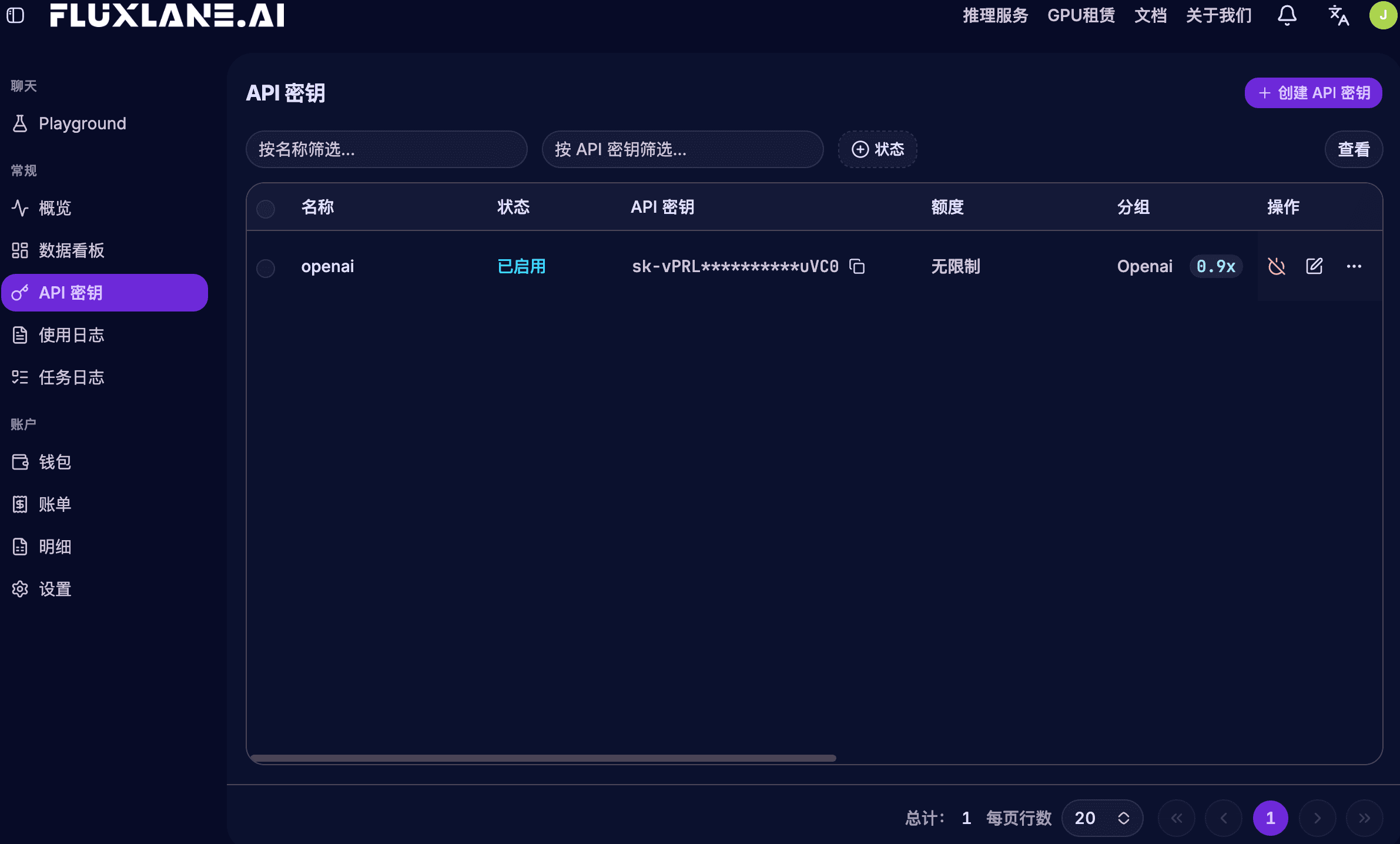Focus the 按 API 密钥筛选 filter field
Image resolution: width=1400 pixels, height=844 pixels.
682,149
